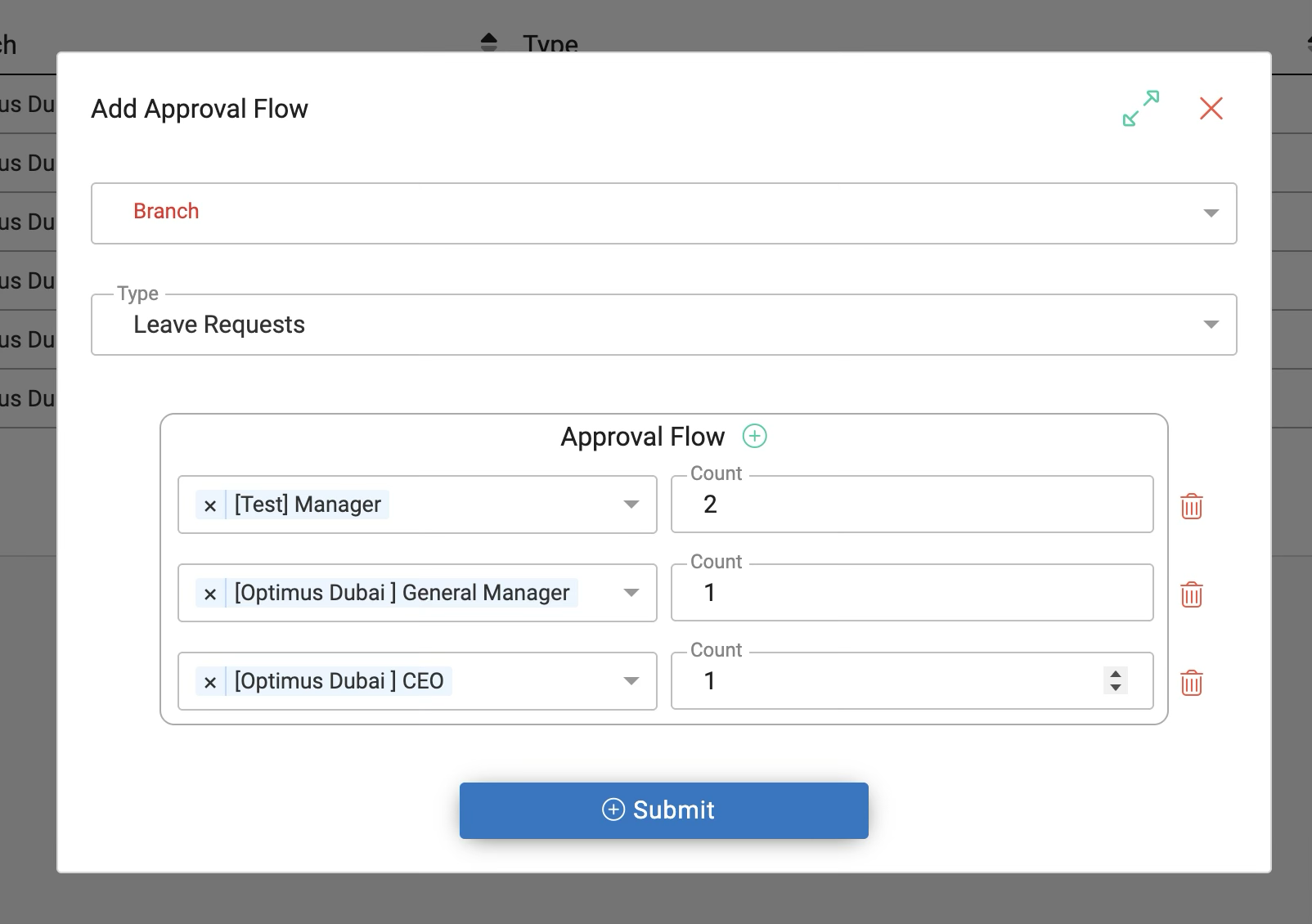Image resolution: width=1312 pixels, height=924 pixels.
Task: Delete the CEO approval row
Action: pyautogui.click(x=1191, y=683)
